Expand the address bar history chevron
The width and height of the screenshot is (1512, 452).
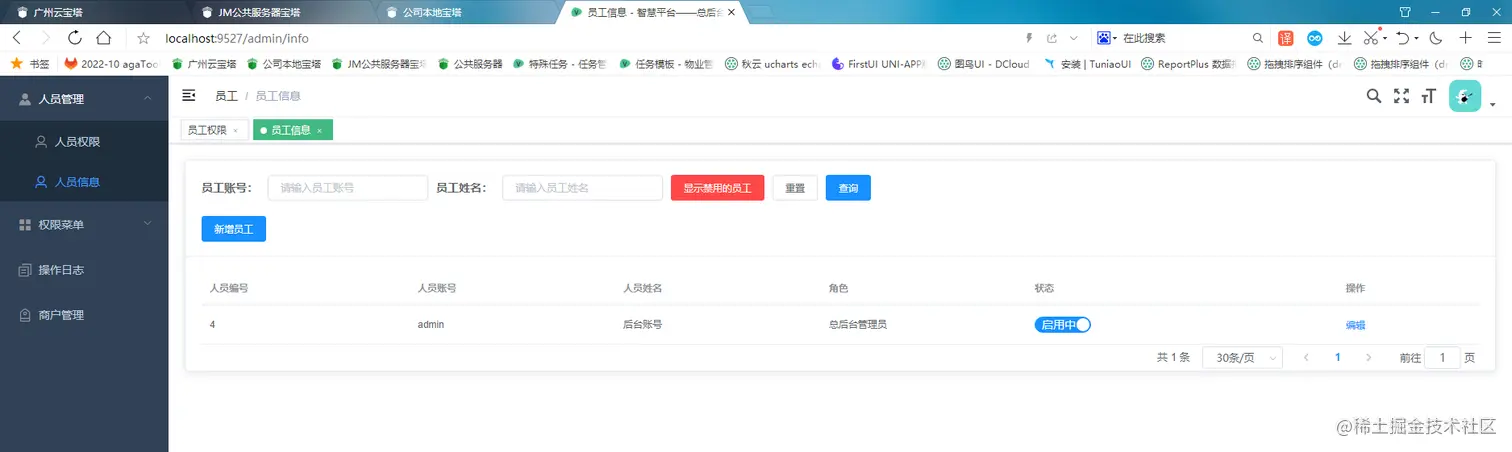pyautogui.click(x=1074, y=38)
